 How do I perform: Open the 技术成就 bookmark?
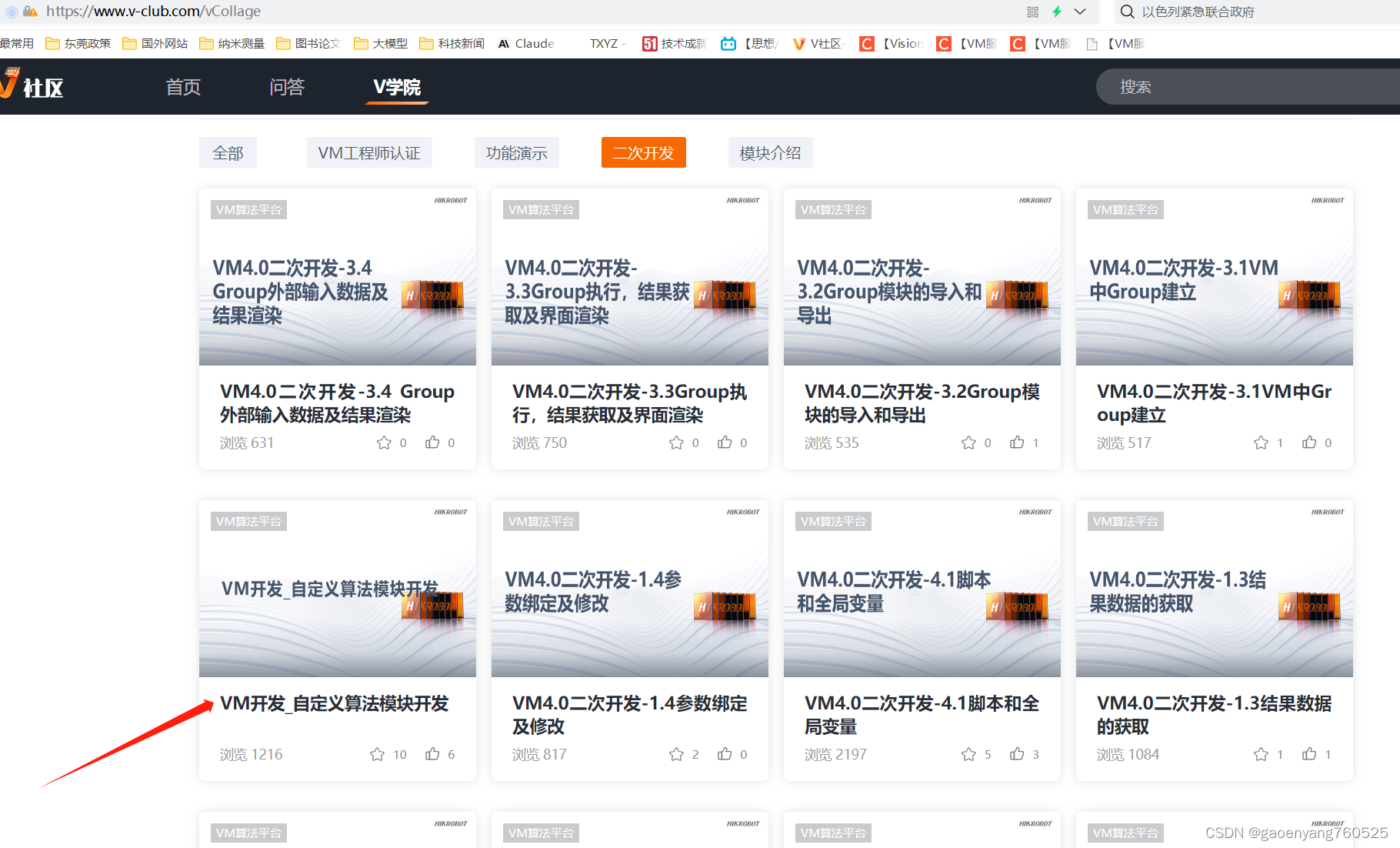tap(674, 44)
